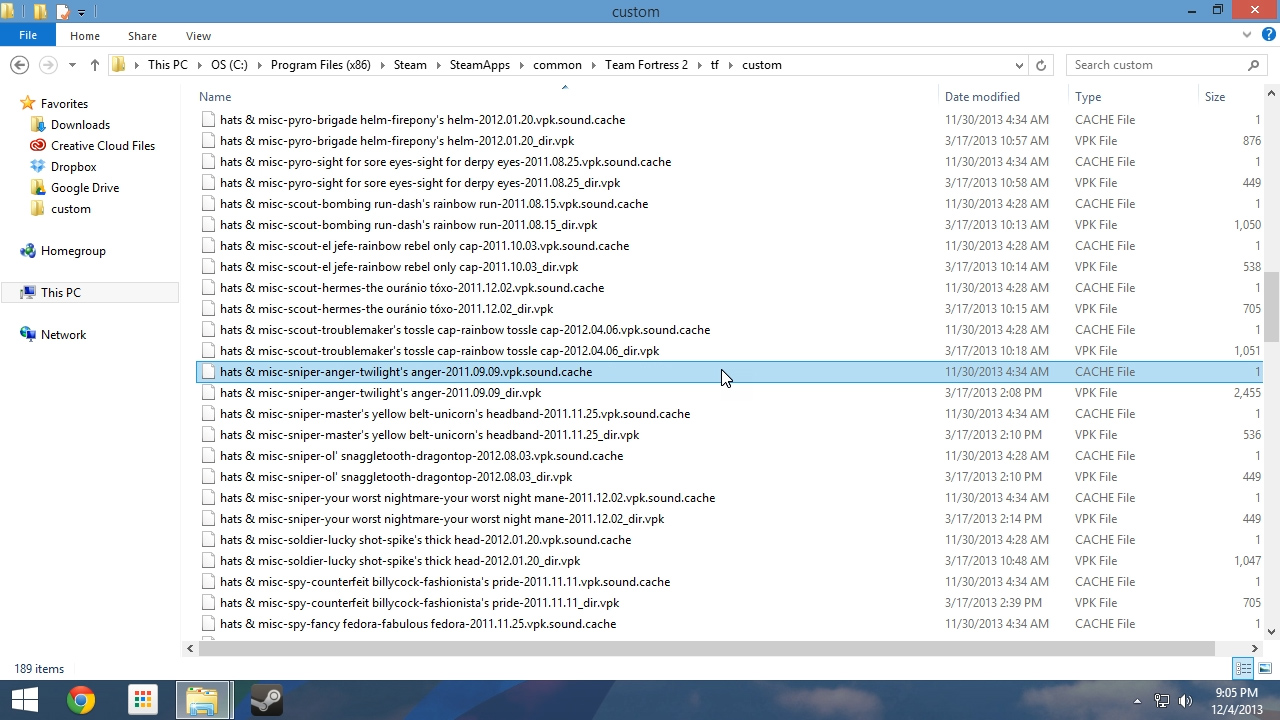Open Network in the navigation pane
Screen dimensions: 1280x720
(x=63, y=335)
